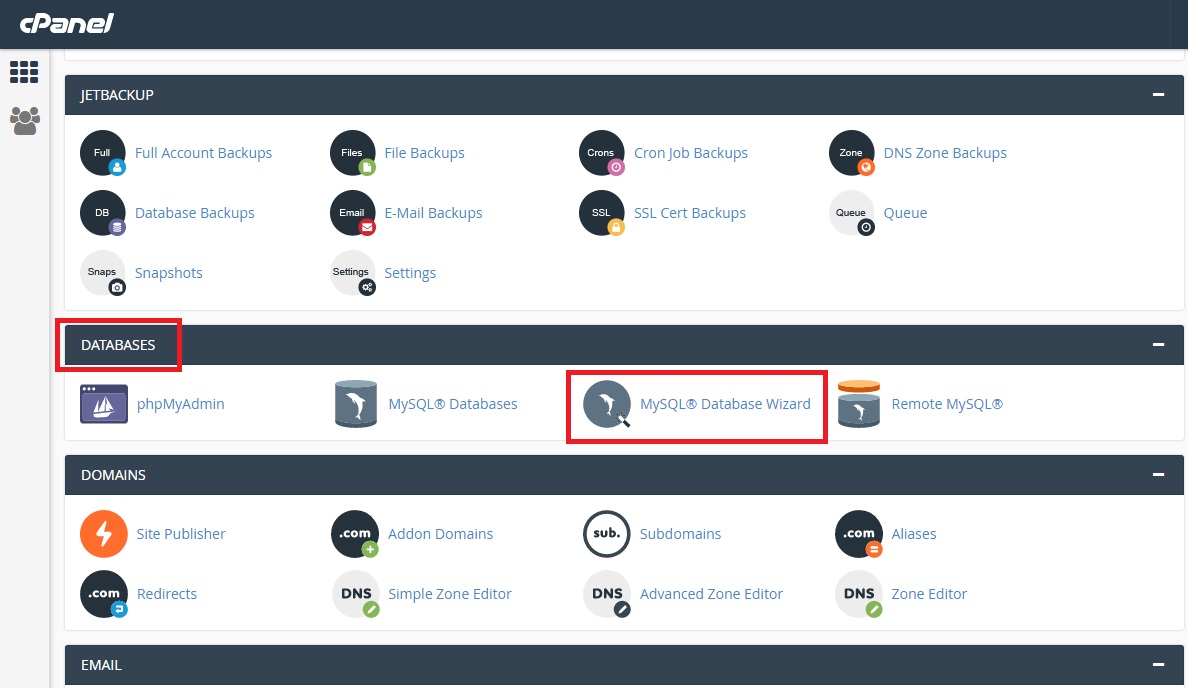Open the phpMyAdmin link
This screenshot has width=1188, height=688.
(x=180, y=404)
